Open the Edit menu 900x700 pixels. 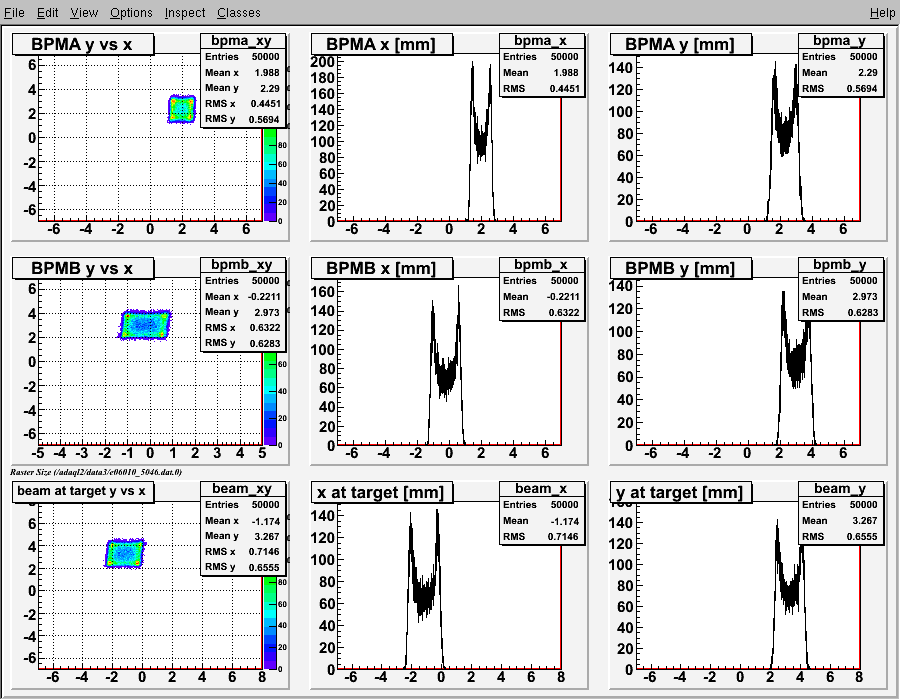coord(48,13)
